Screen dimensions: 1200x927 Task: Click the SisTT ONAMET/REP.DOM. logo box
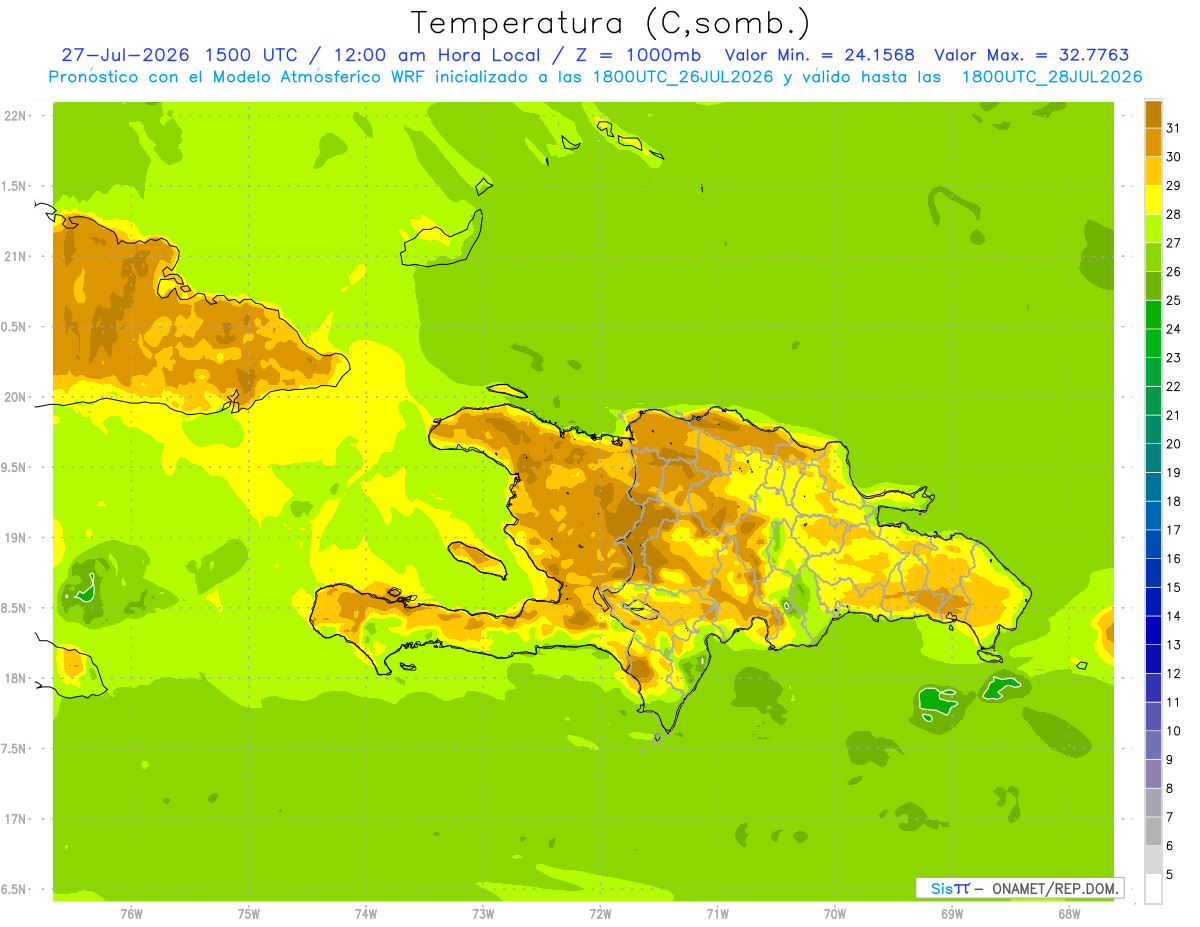[1019, 888]
